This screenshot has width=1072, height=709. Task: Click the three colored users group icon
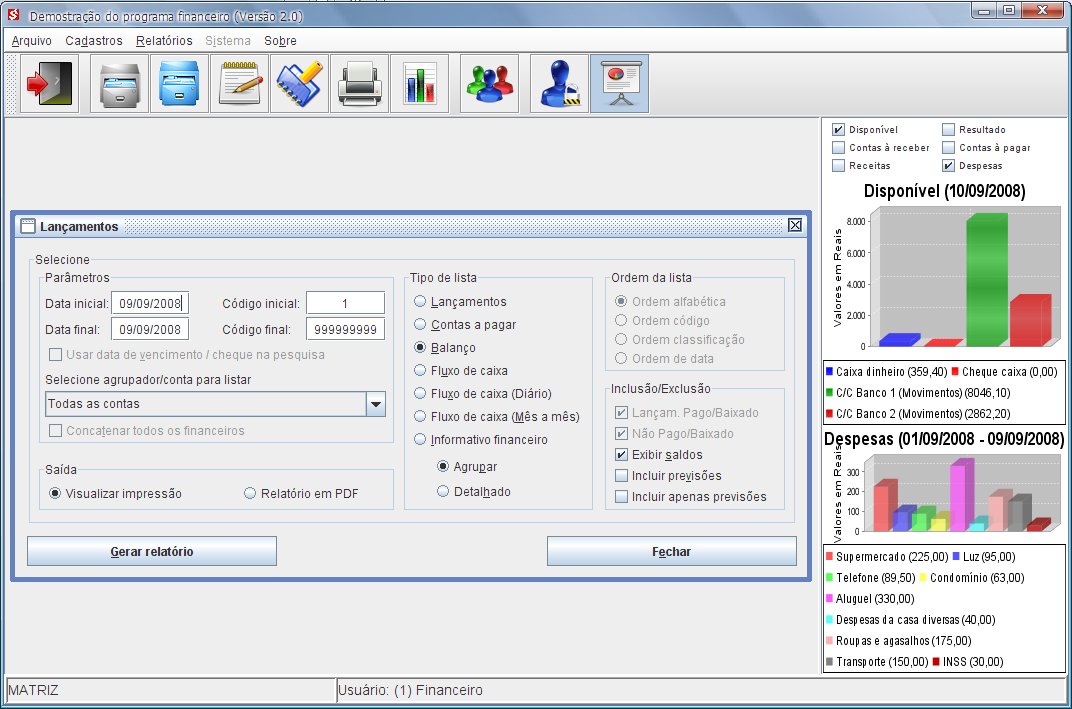pos(490,83)
